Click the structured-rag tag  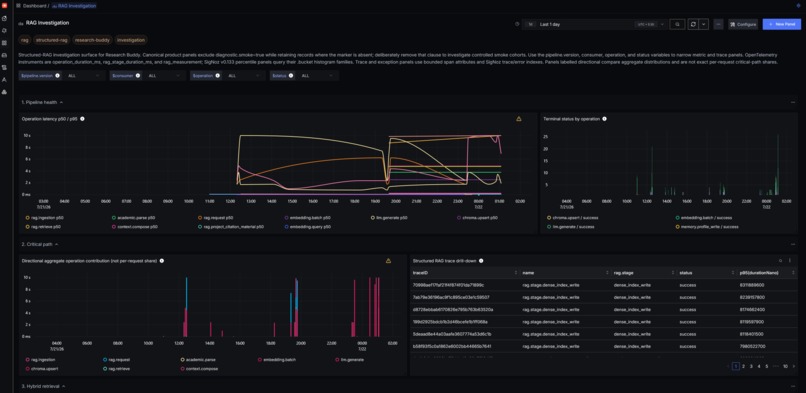pos(52,40)
